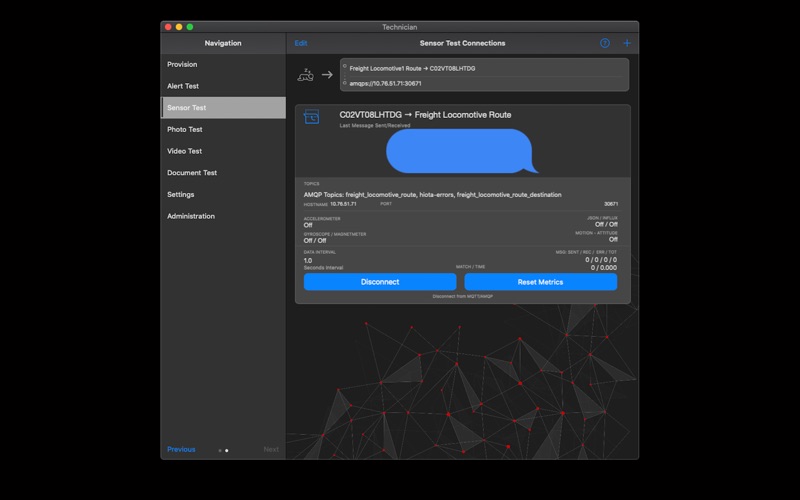Image resolution: width=800 pixels, height=500 pixels.
Task: Click the second page indicator dot
Action: [227, 451]
